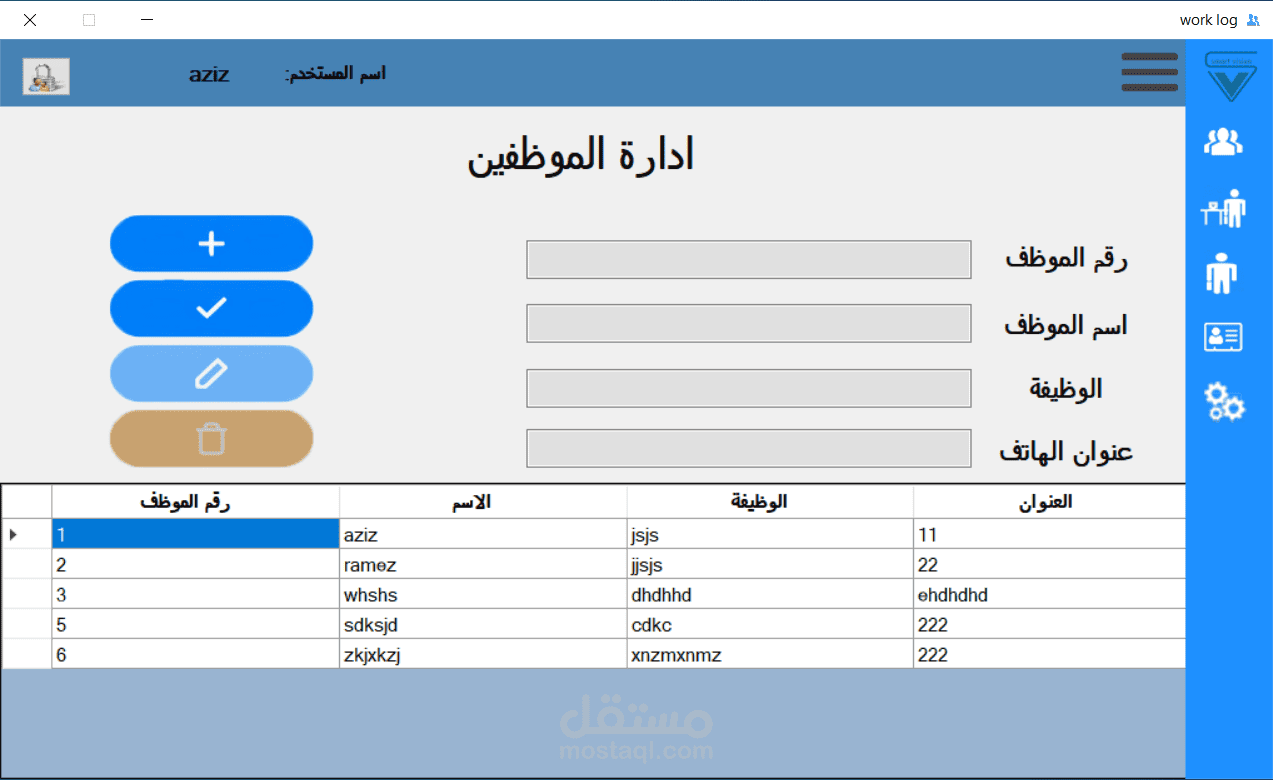
Task: Select the job cell jjsjs
Action: tap(770, 564)
